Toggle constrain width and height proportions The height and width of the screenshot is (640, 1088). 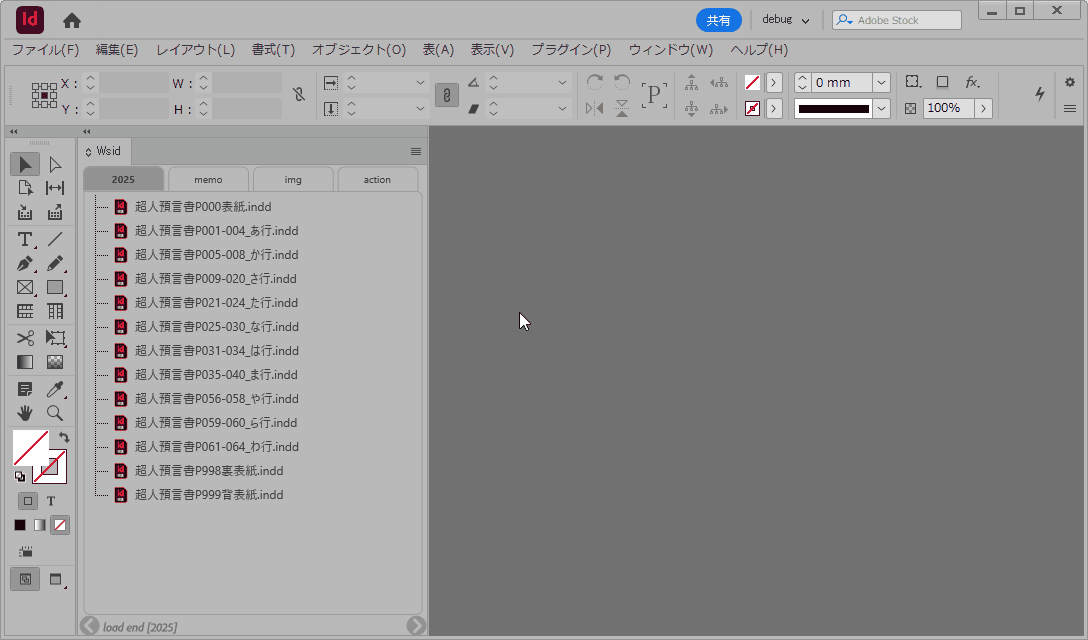pyautogui.click(x=298, y=95)
